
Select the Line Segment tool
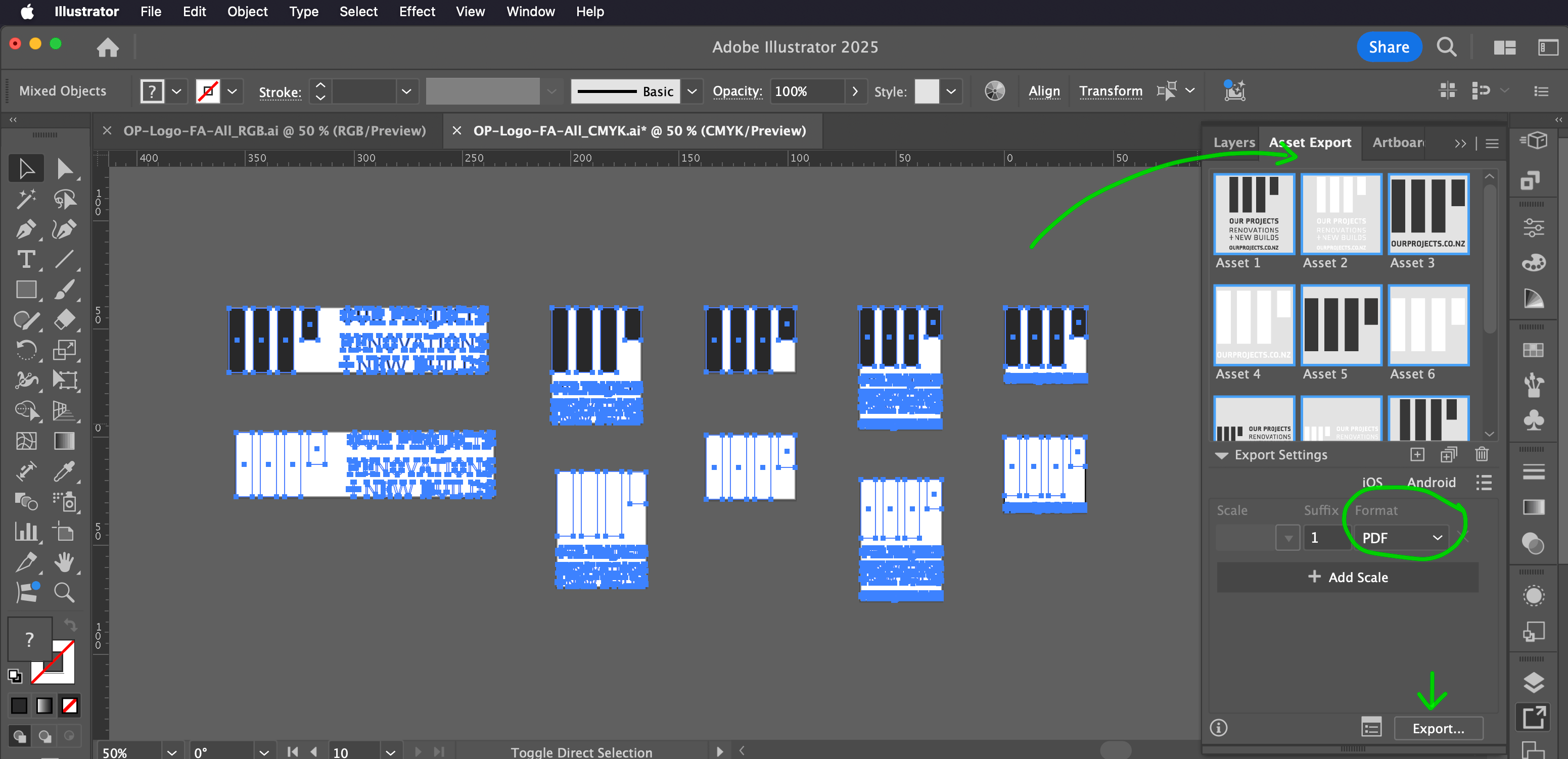pyautogui.click(x=65, y=259)
